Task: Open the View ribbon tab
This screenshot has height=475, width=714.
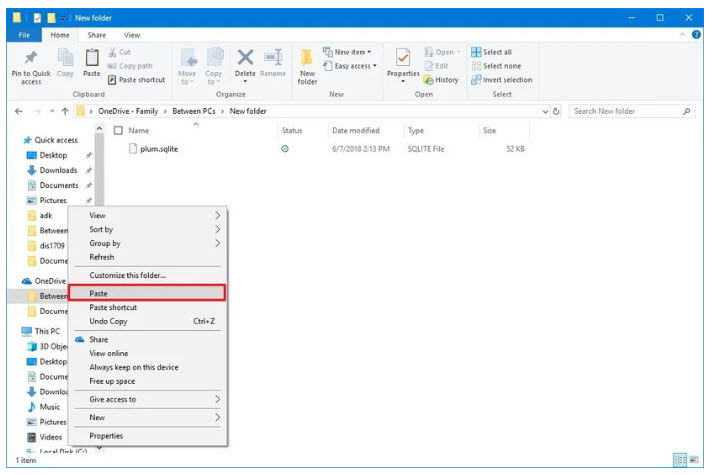Action: click(132, 35)
